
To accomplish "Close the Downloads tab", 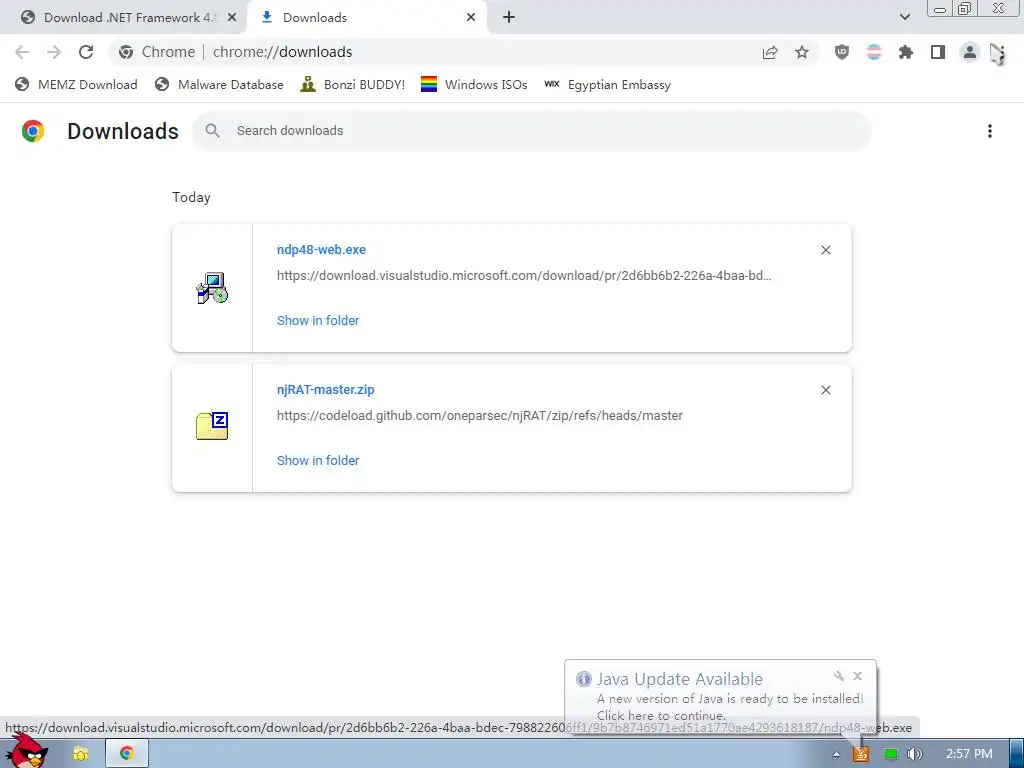I will 471,18.
